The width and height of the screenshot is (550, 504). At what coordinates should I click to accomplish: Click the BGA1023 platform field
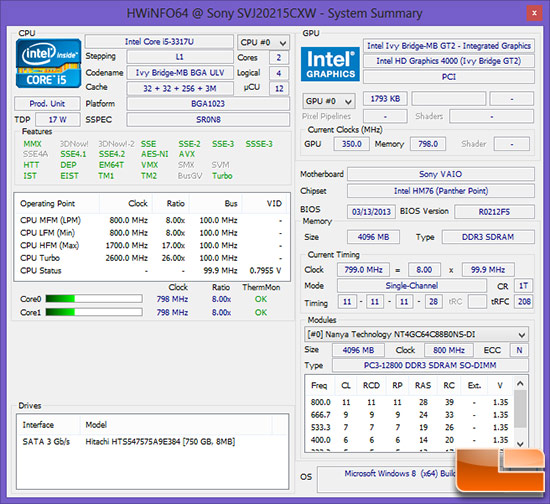click(208, 104)
